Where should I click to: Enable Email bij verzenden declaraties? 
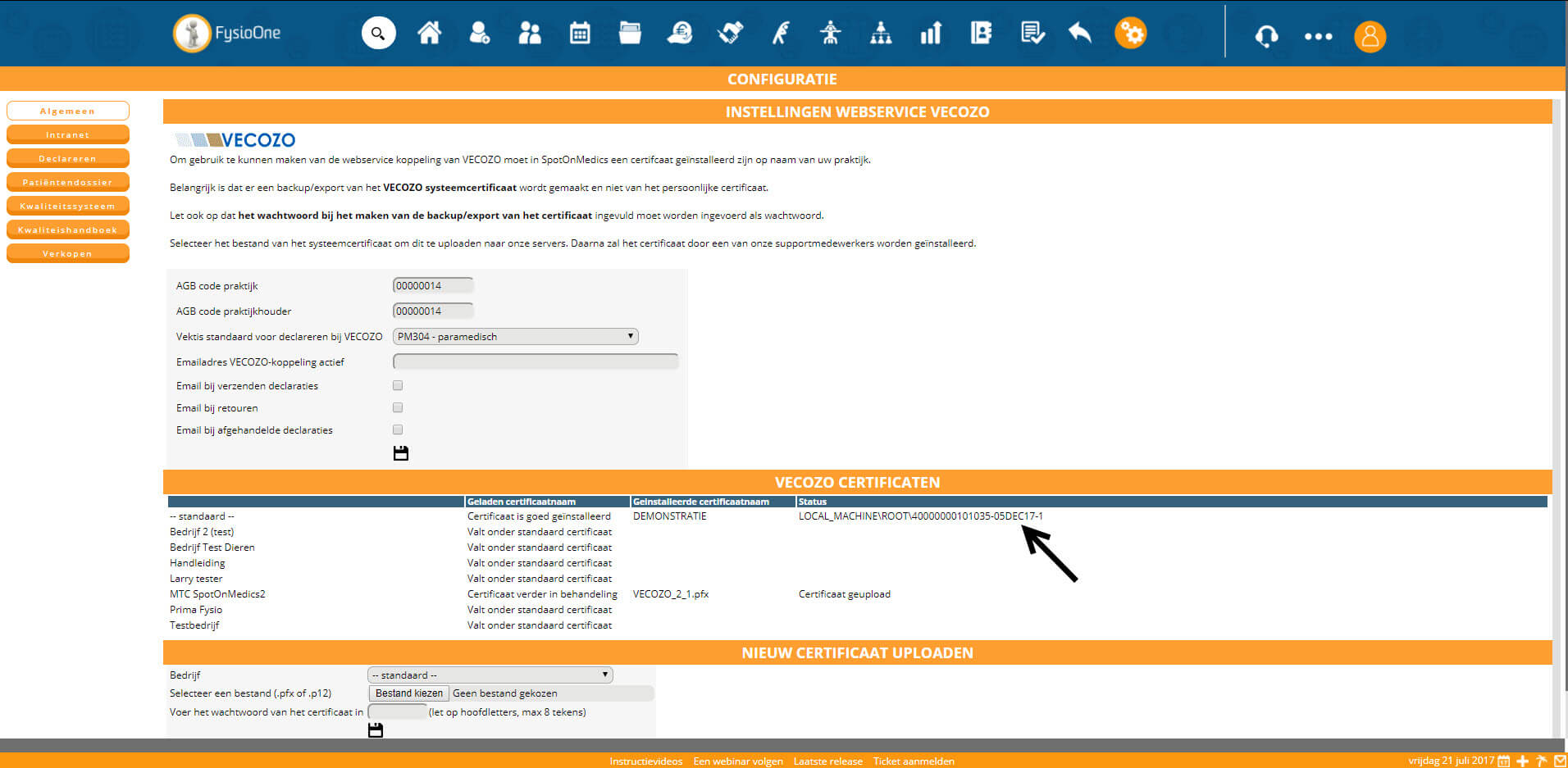click(397, 385)
